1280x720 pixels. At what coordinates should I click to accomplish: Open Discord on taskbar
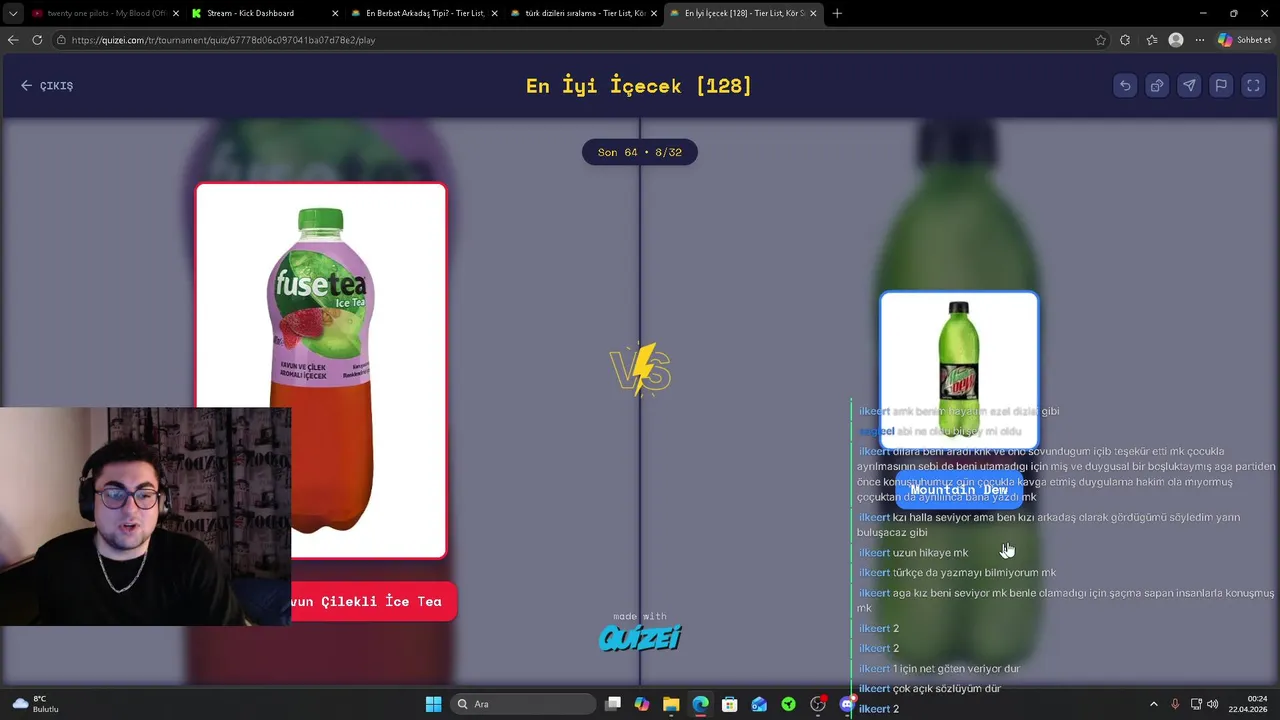(x=847, y=704)
